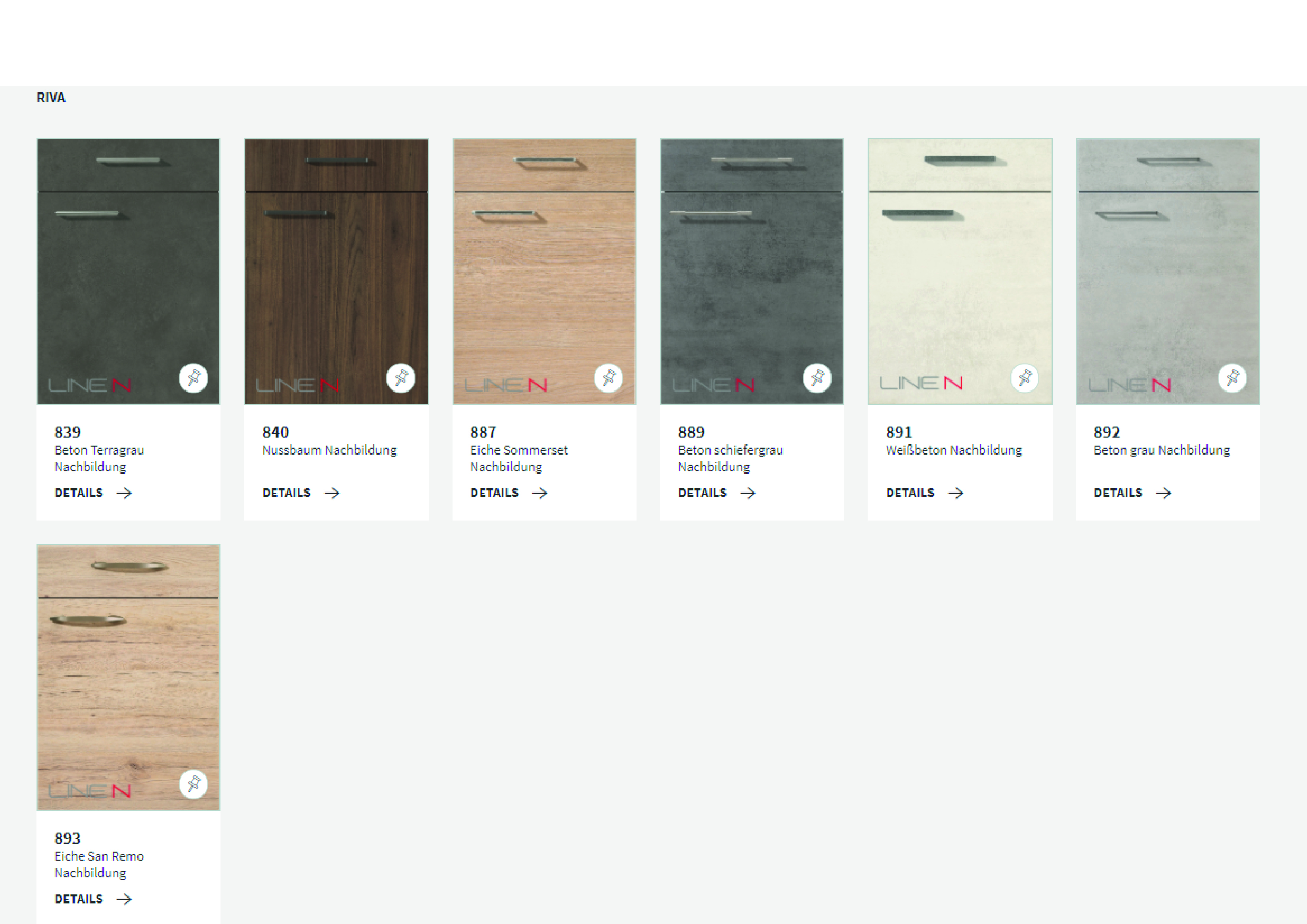Pin the 891 Weißbeton front
This screenshot has width=1307, height=924.
(x=1025, y=378)
